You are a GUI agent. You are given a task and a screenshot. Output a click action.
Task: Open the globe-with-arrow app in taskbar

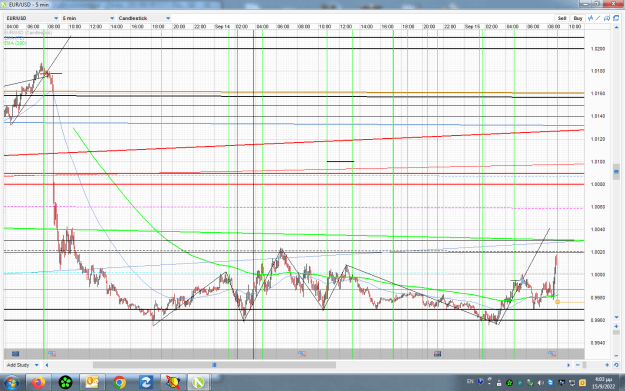click(173, 383)
